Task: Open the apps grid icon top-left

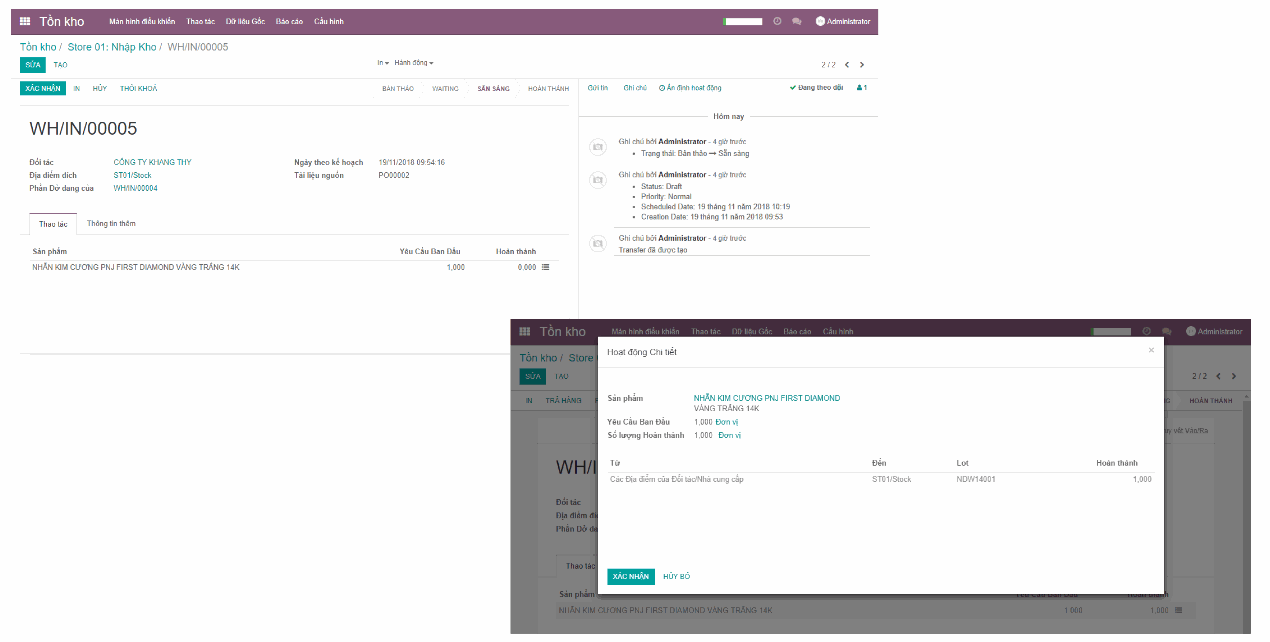Action: coord(24,20)
